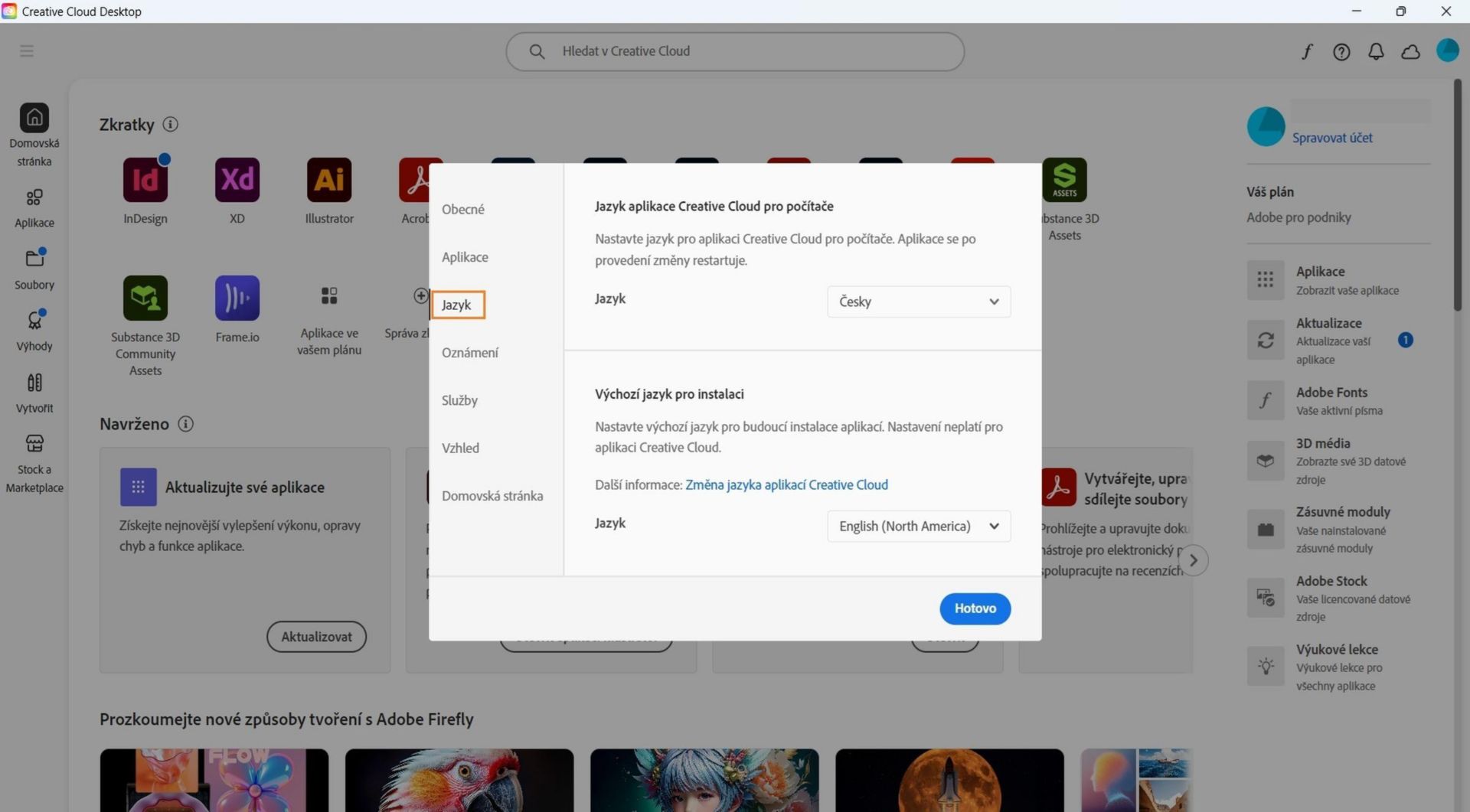Viewport: 1470px width, 812px height.
Task: Open Adobe Fonts in right panel
Action: click(x=1338, y=400)
